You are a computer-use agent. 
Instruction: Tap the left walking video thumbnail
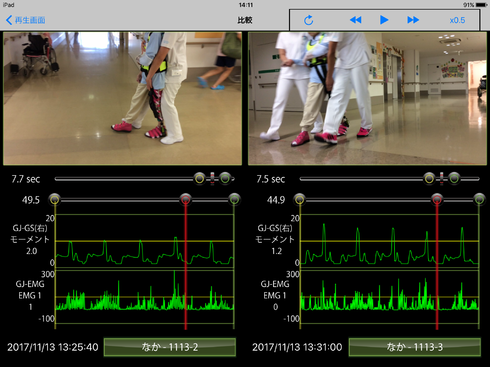[x=122, y=98]
